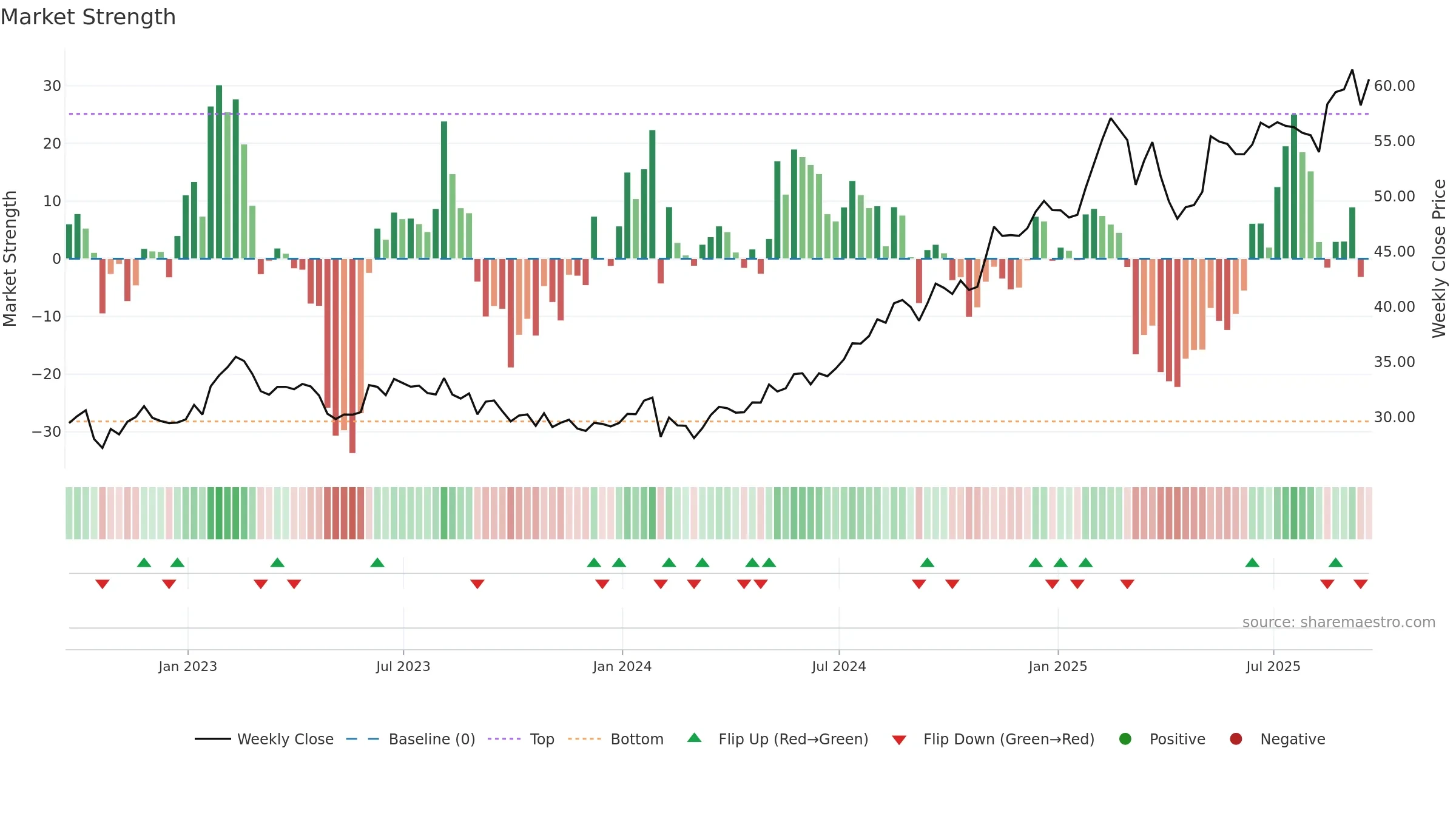Click the Market Strength chart title
The image size is (1456, 819).
(89, 17)
